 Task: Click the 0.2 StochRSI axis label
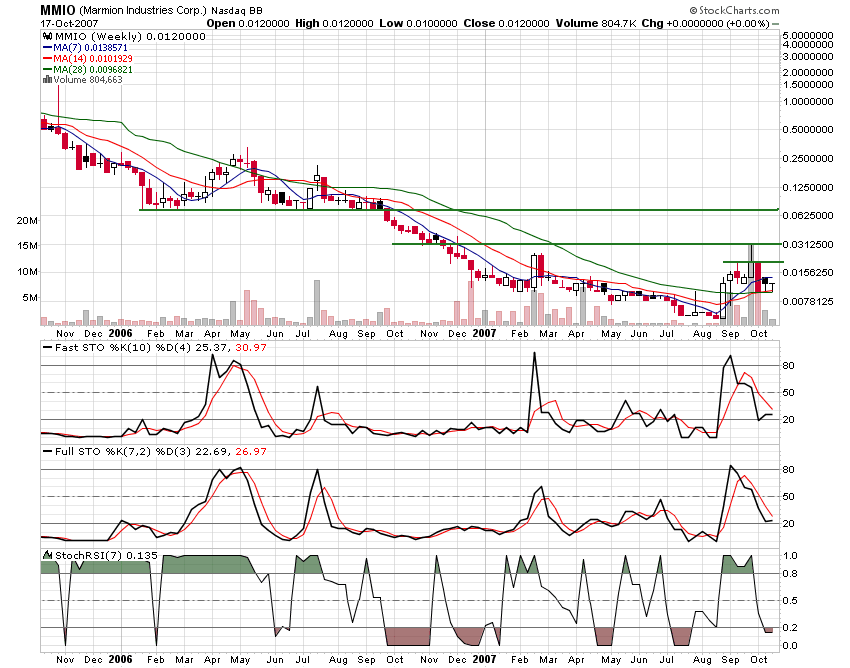[x=790, y=627]
